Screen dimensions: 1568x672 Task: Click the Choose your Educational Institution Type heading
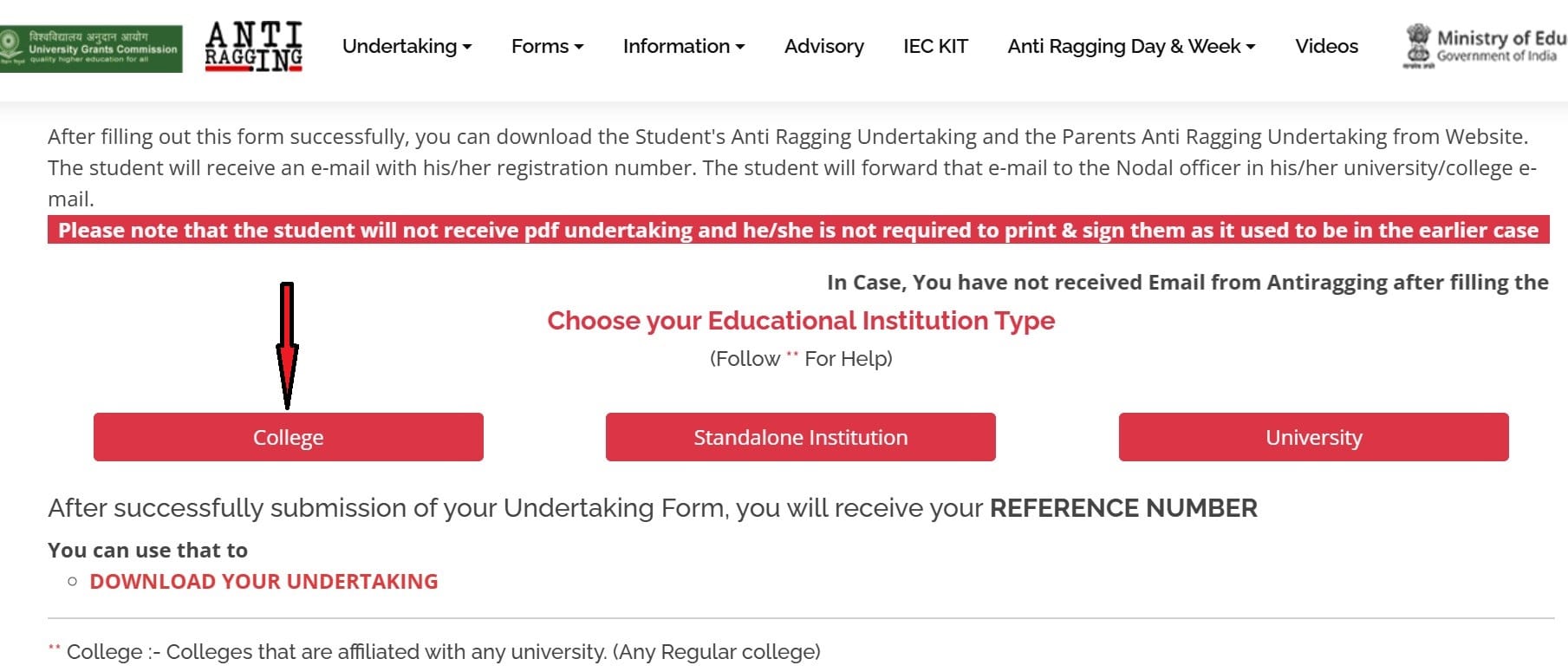point(800,320)
